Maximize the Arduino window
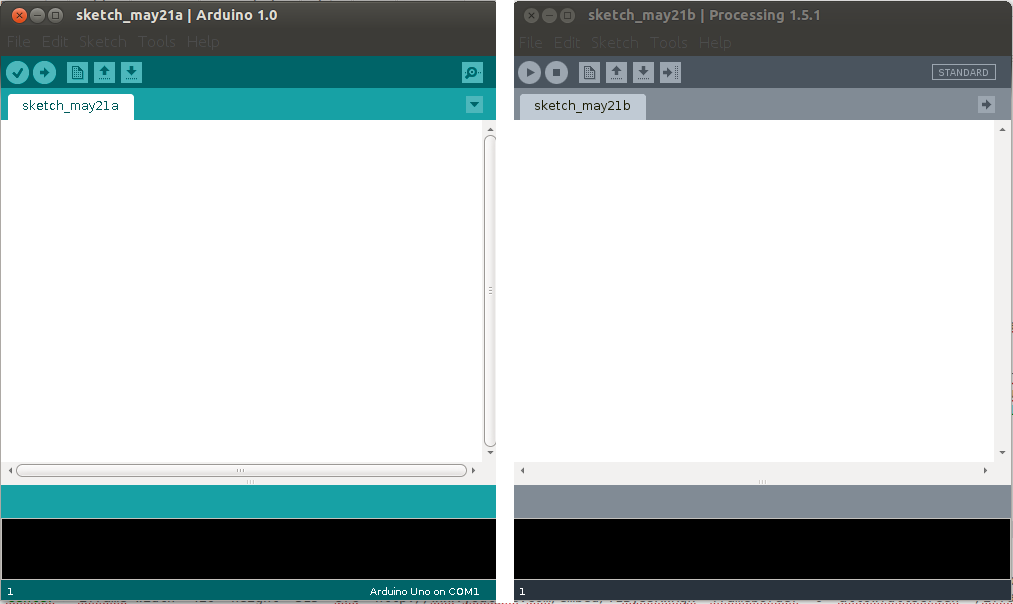This screenshot has height=604, width=1013. pyautogui.click(x=56, y=16)
